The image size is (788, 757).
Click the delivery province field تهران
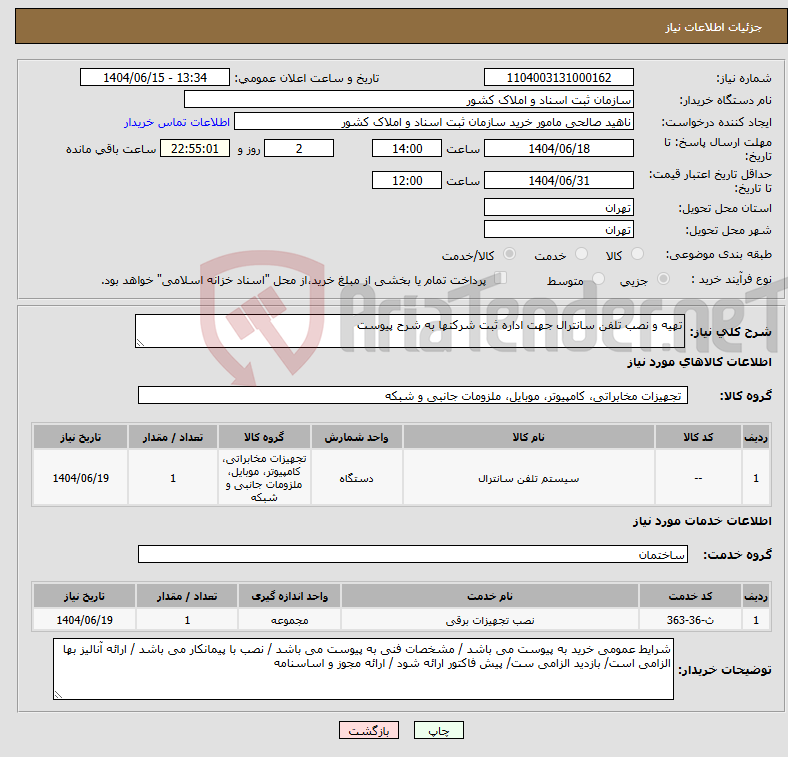(558, 207)
